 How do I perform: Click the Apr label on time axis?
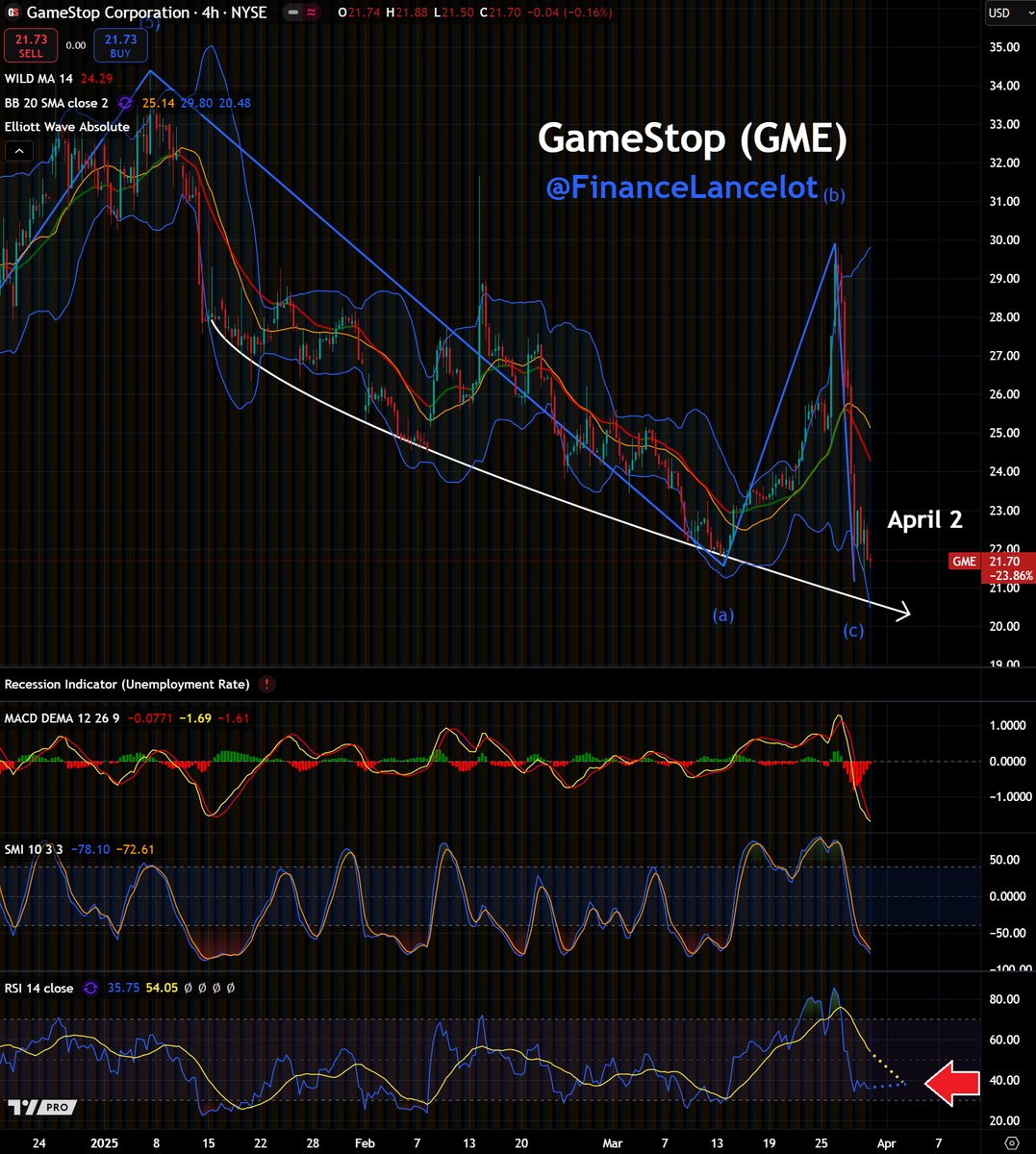point(887,1143)
